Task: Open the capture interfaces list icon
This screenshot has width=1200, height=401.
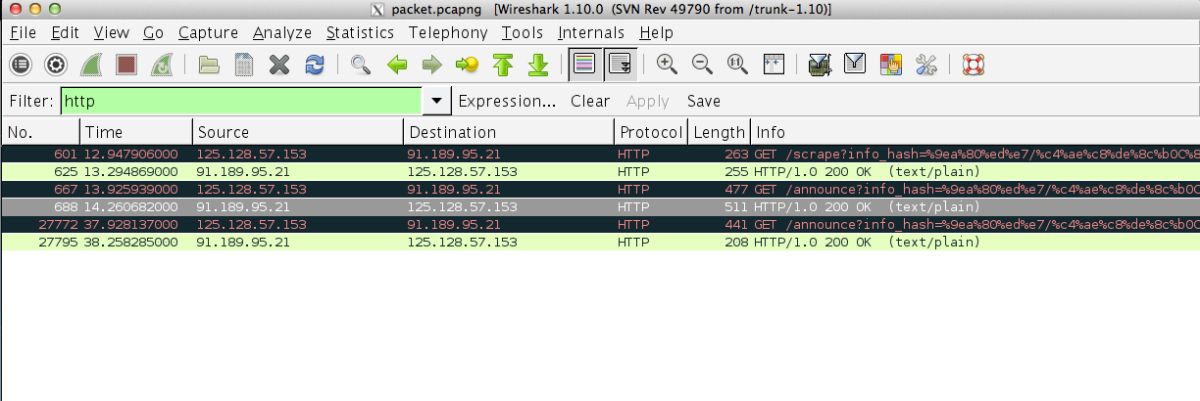Action: [x=21, y=65]
